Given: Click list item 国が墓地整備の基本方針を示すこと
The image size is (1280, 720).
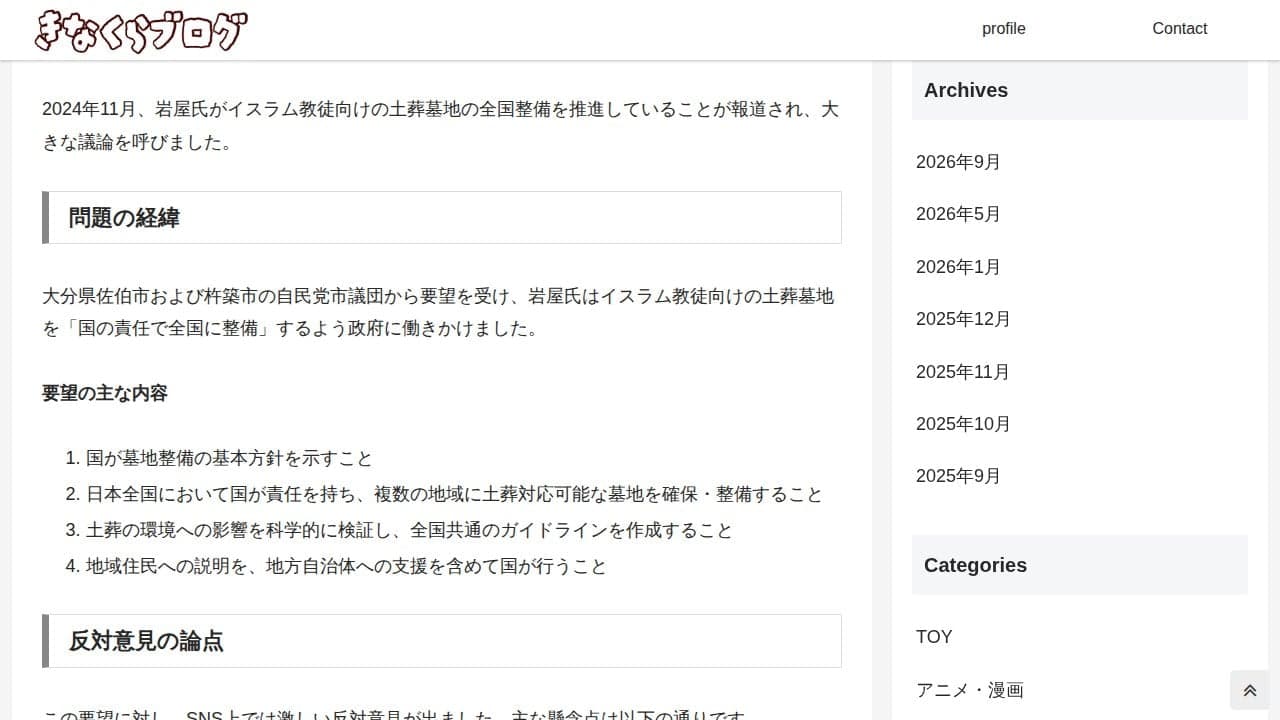Looking at the screenshot, I should [229, 459].
